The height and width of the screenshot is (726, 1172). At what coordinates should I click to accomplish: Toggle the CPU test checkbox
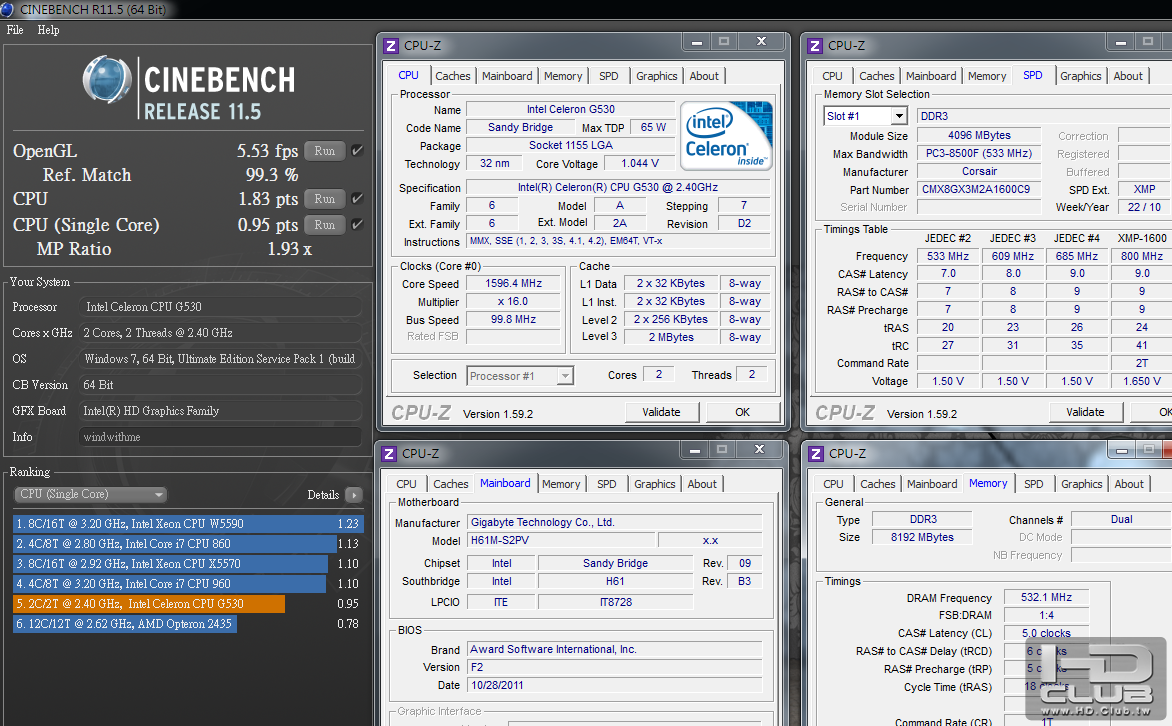357,198
